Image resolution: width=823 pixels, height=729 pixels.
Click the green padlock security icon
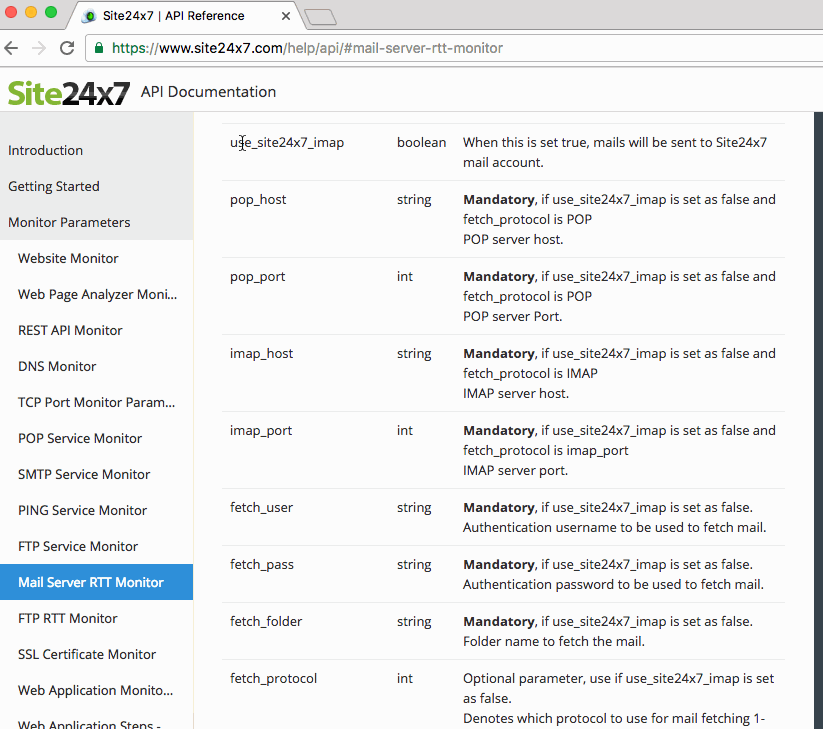pos(99,48)
